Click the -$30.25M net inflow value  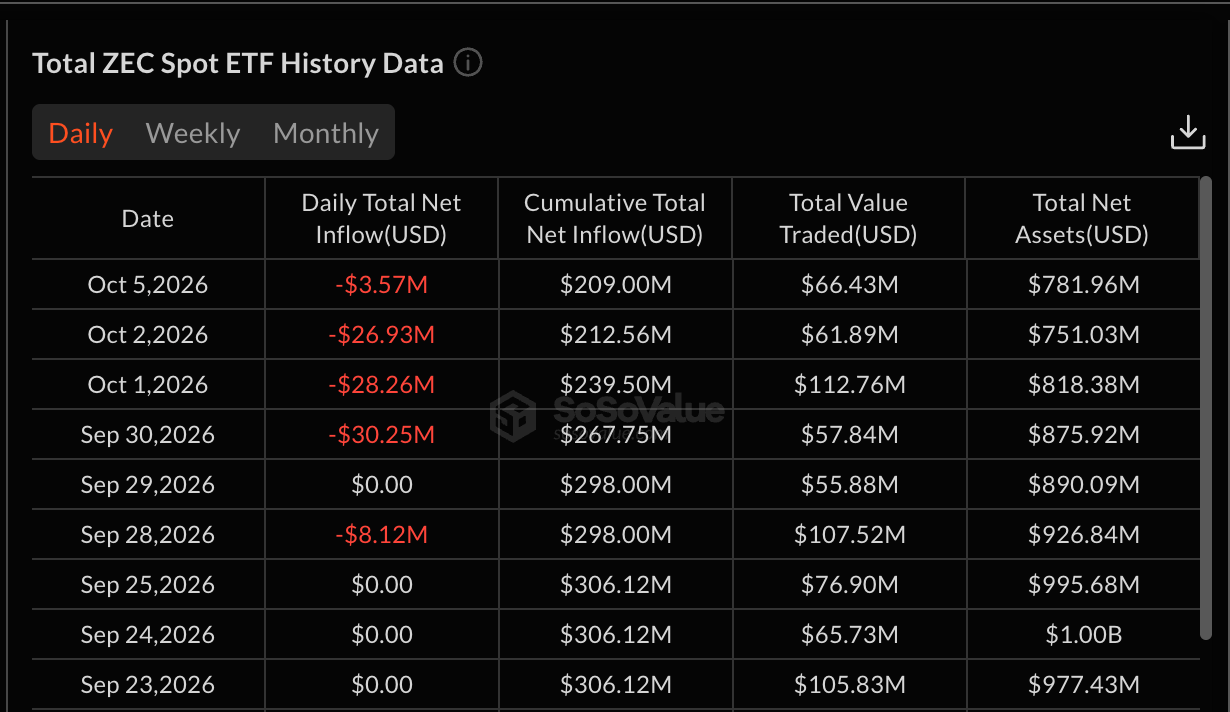(381, 435)
